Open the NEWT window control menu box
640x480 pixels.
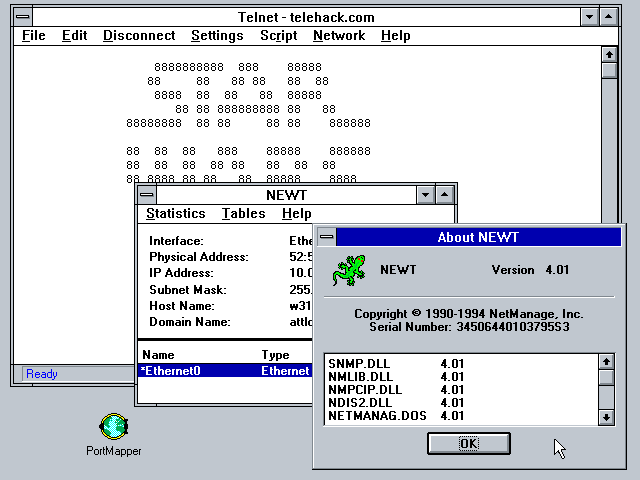tap(147, 195)
